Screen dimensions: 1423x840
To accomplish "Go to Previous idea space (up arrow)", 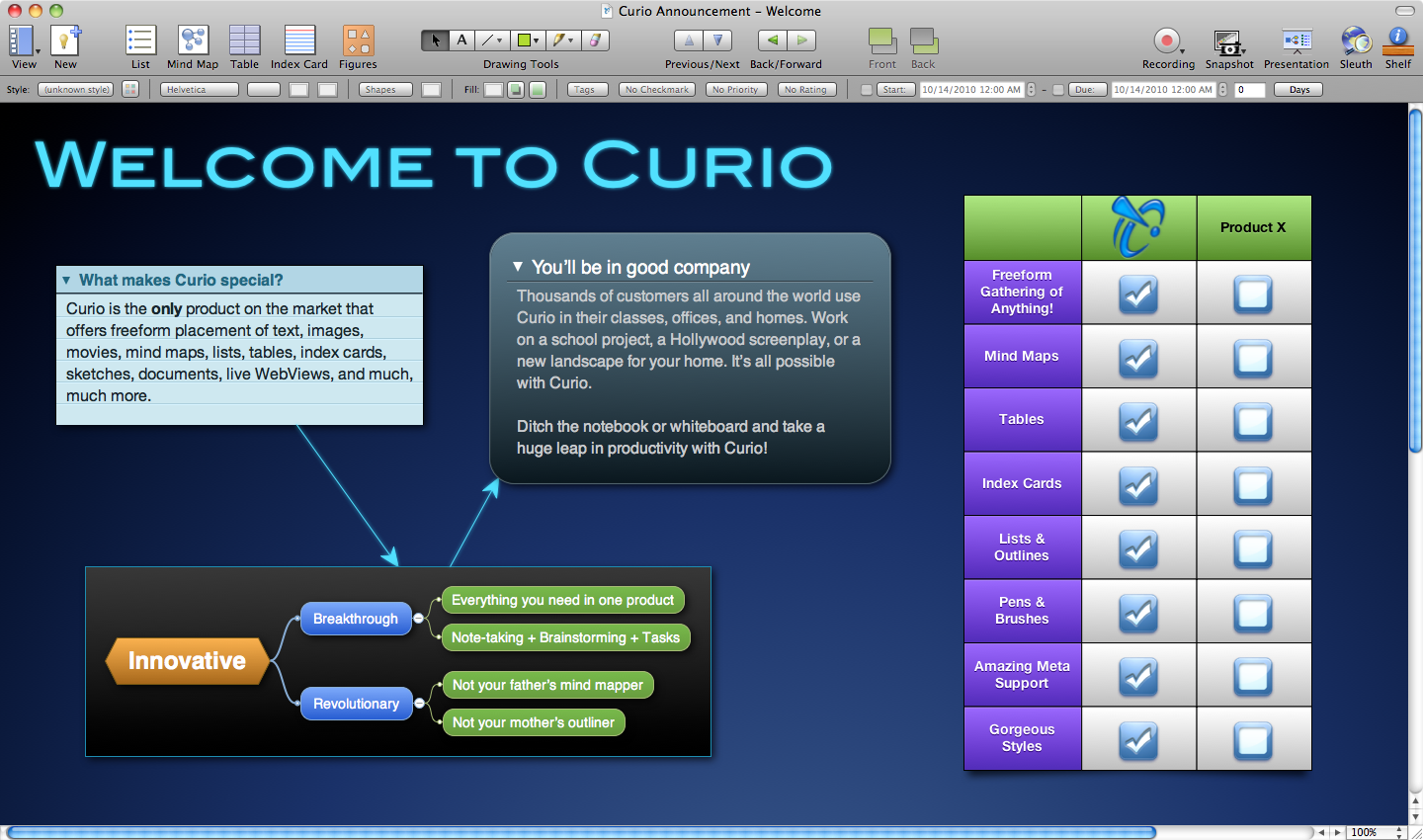I will pos(689,41).
